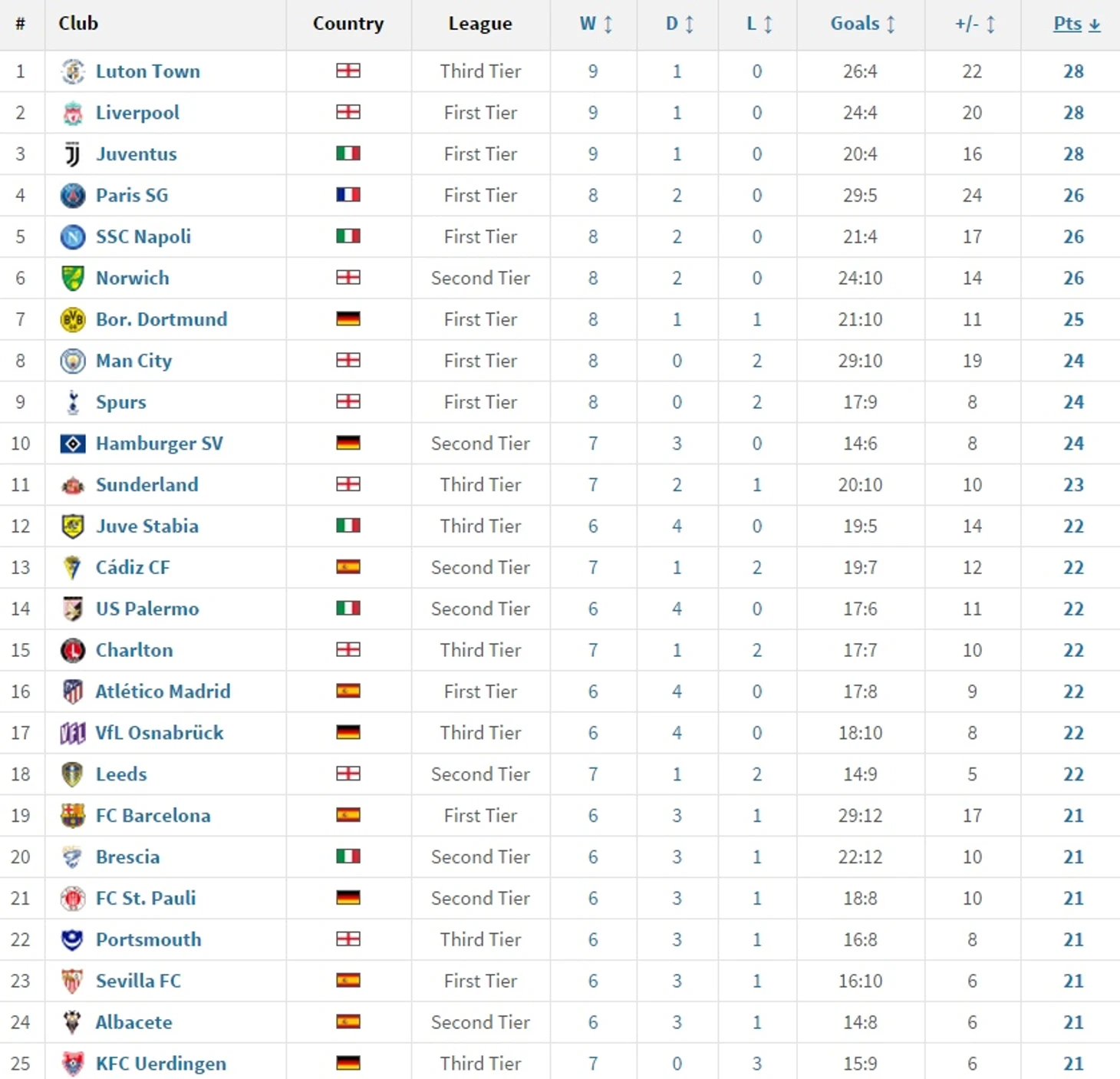Click the FC Barcelona crest icon
1120x1079 pixels.
(73, 816)
